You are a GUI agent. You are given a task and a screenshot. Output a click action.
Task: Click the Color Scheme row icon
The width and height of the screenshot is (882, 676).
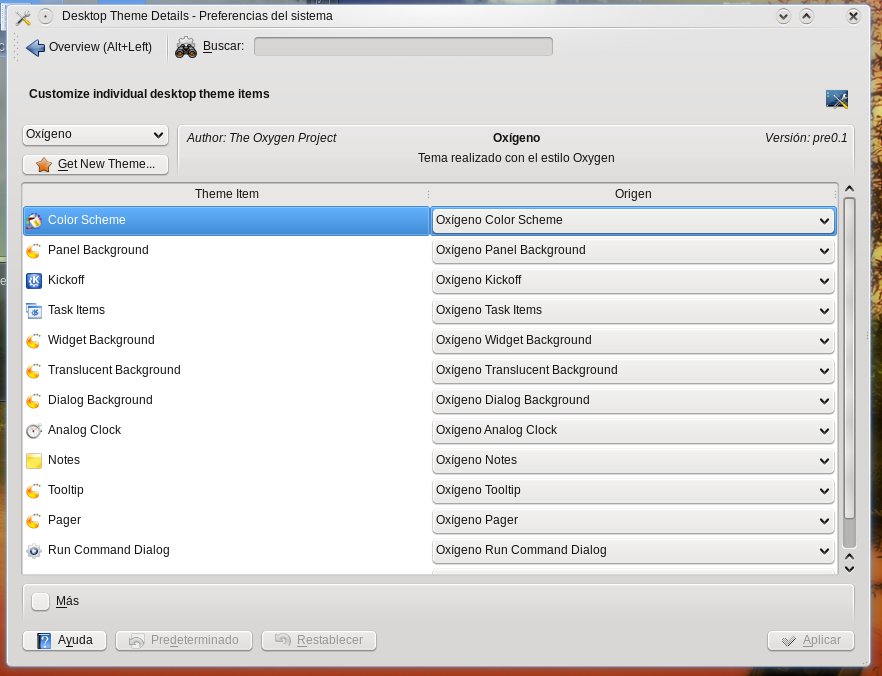(x=34, y=220)
